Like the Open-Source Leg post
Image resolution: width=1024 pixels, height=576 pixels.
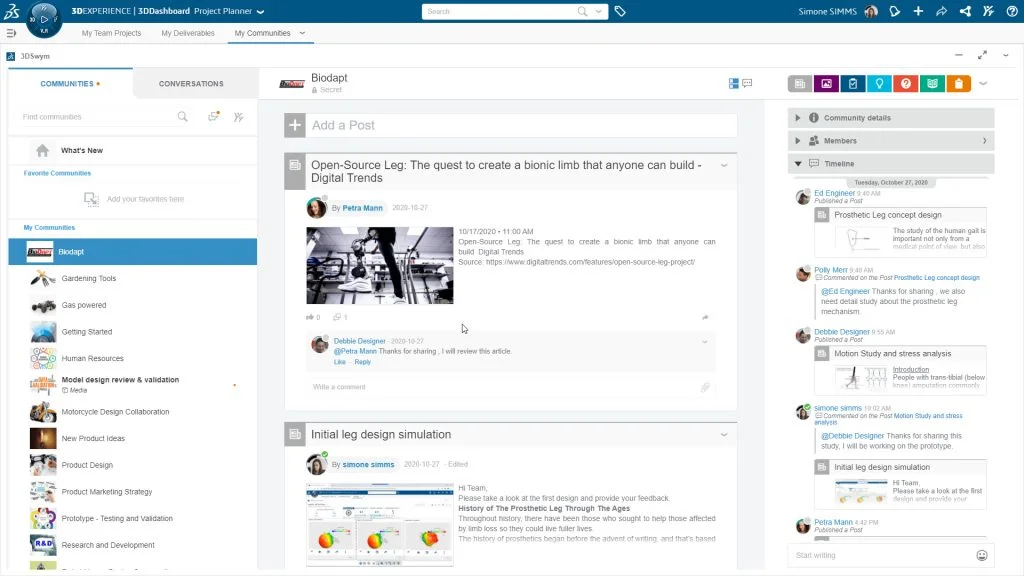pyautogui.click(x=310, y=317)
